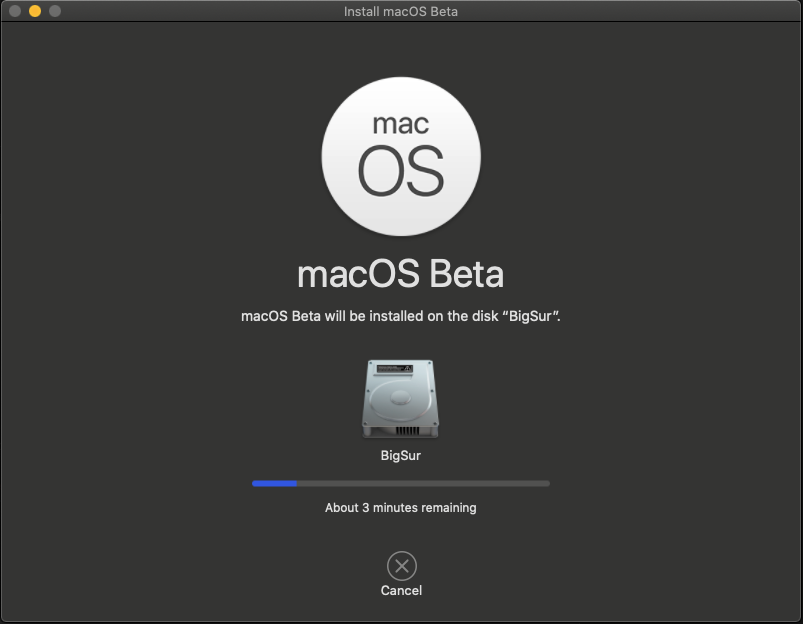
Task: Click the disabled gray close button
Action: pyautogui.click(x=15, y=11)
